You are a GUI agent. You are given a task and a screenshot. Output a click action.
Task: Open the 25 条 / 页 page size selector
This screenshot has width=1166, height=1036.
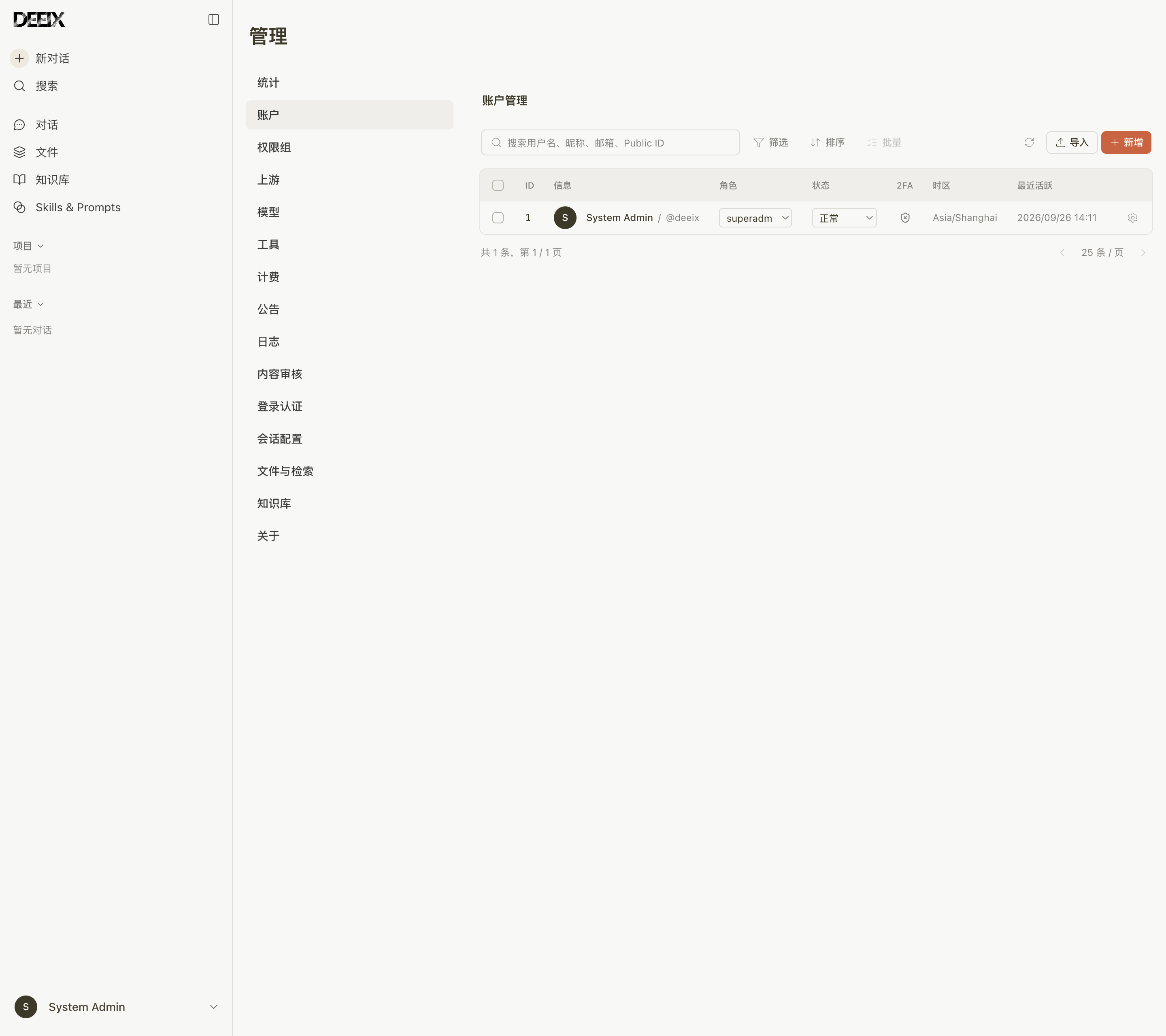tap(1102, 253)
